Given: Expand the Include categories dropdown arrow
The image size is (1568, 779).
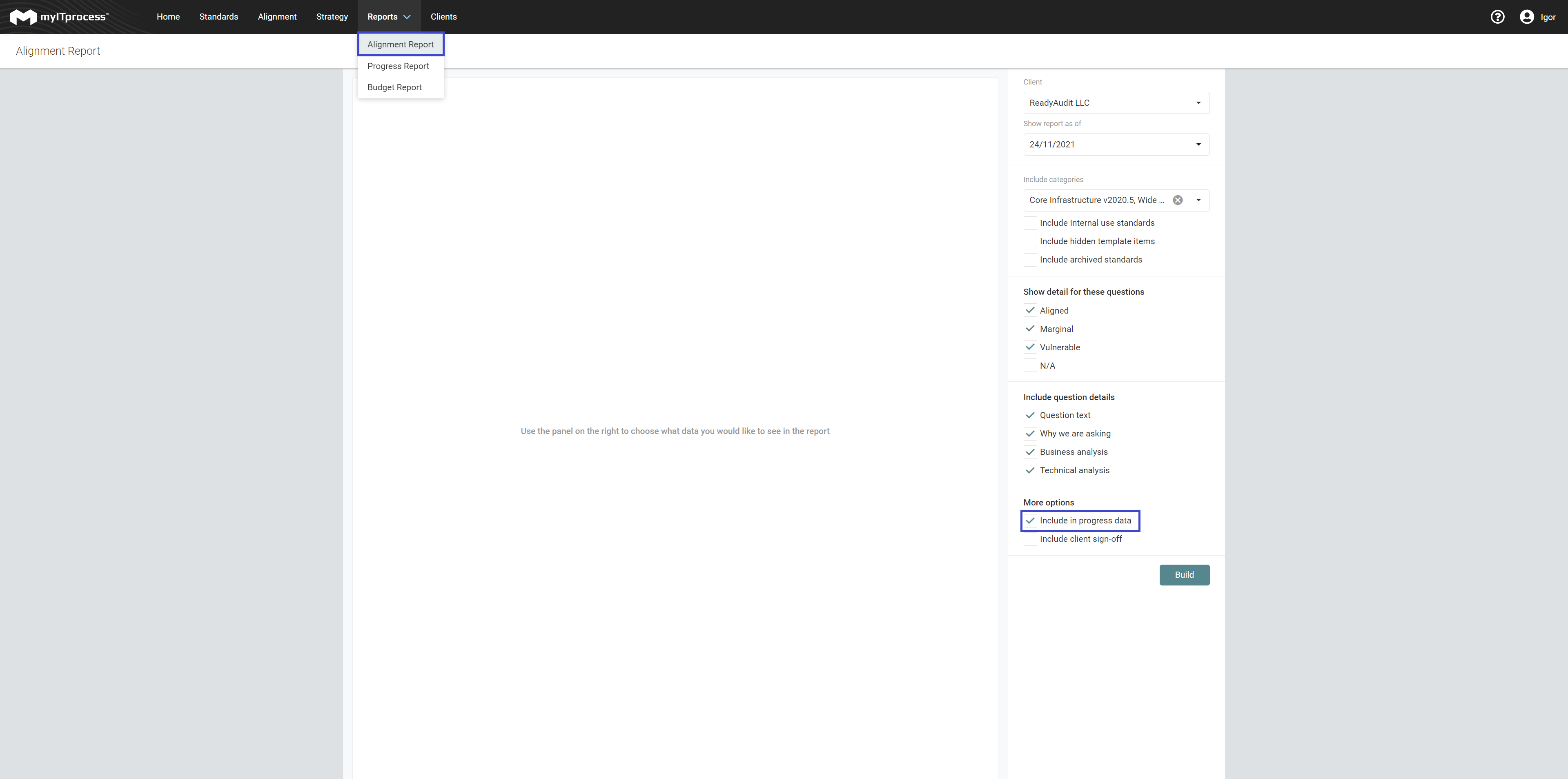Looking at the screenshot, I should click(x=1198, y=200).
